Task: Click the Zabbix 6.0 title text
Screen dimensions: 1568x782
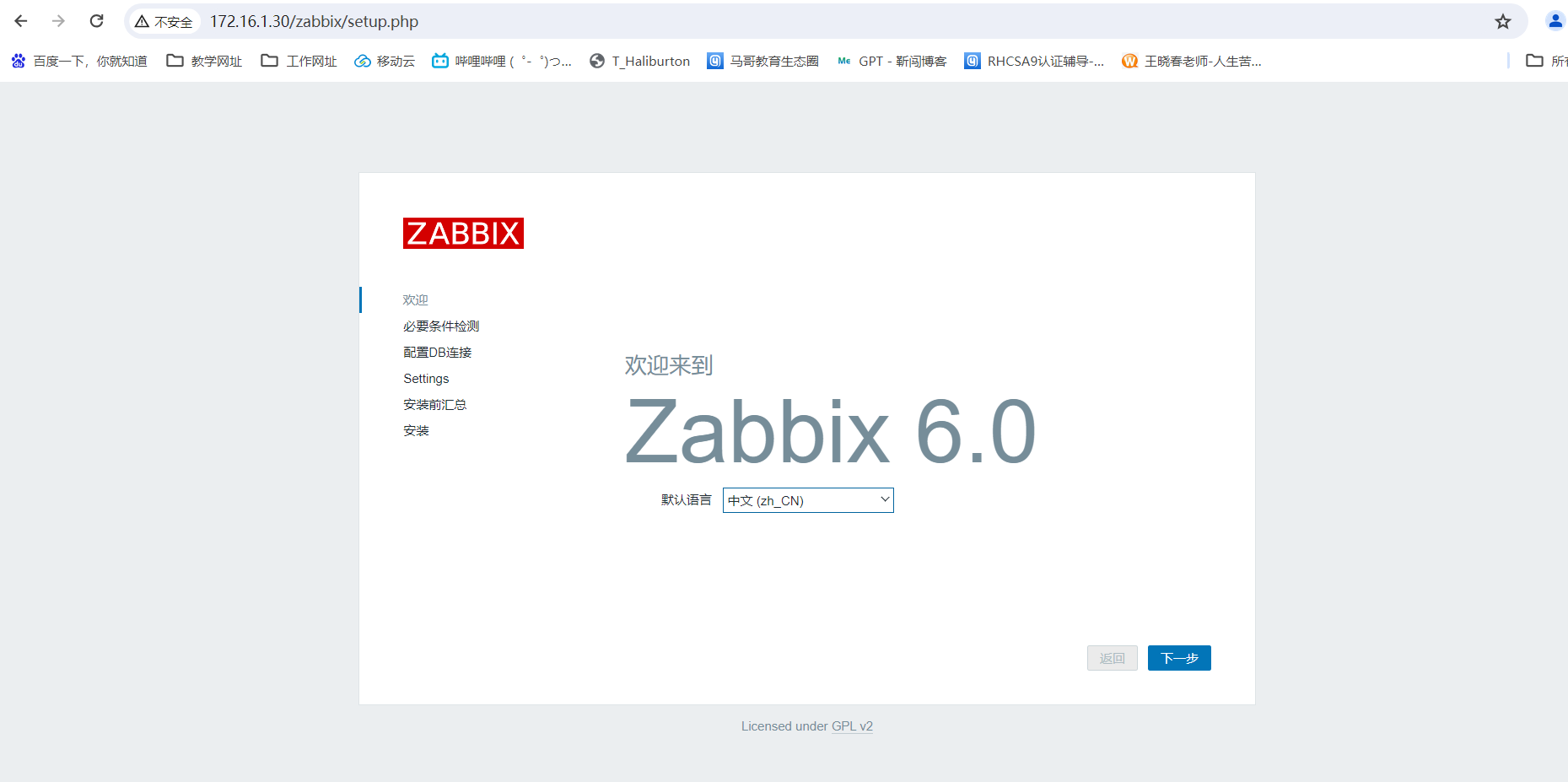Action: [x=831, y=431]
